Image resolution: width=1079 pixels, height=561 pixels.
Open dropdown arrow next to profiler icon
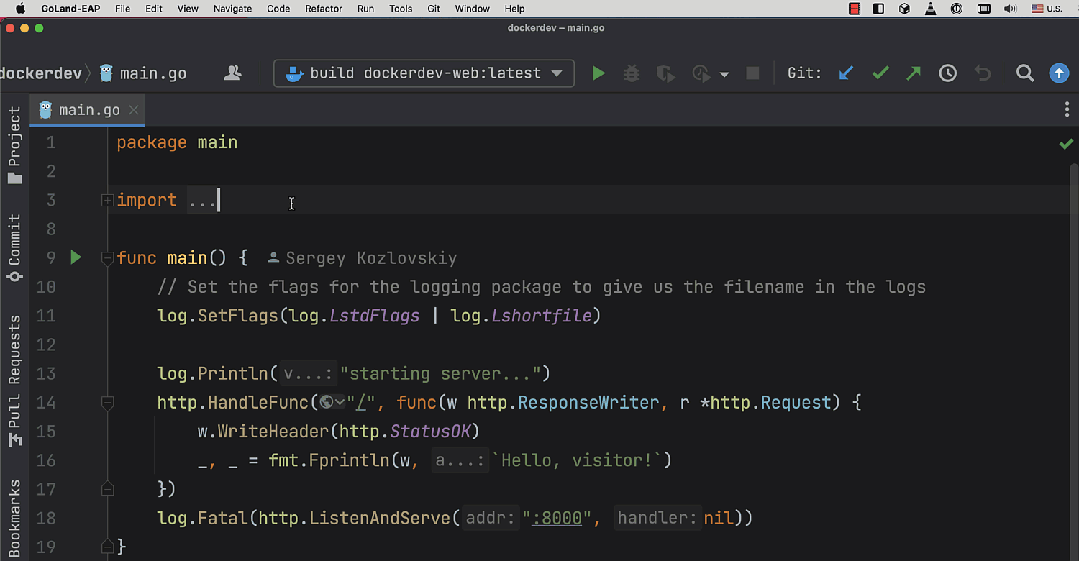click(724, 74)
